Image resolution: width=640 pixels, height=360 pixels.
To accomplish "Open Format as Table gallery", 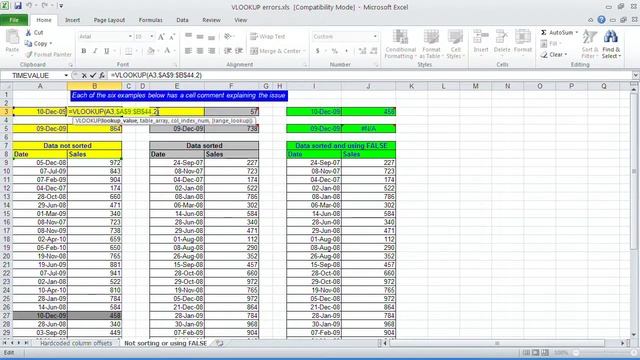I will pyautogui.click(x=431, y=44).
